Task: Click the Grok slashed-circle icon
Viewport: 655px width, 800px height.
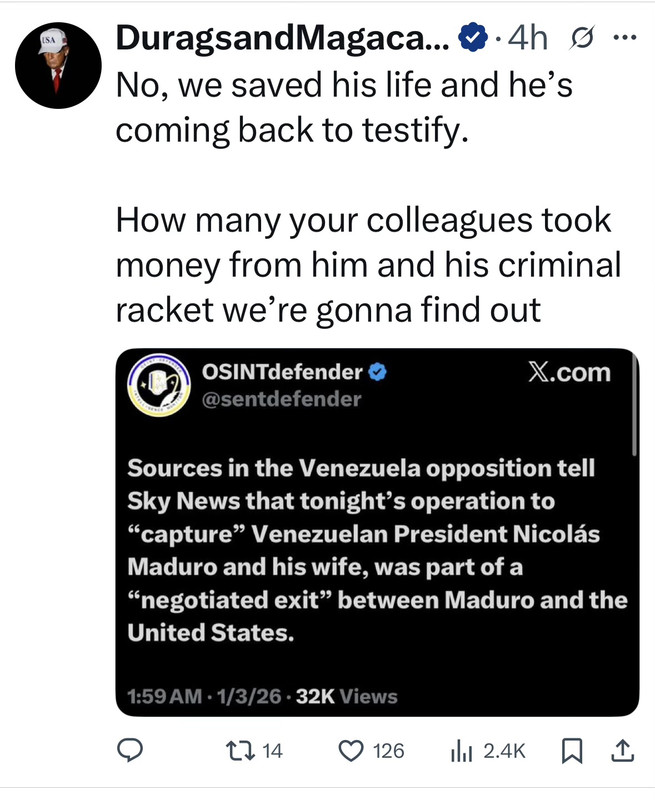Action: 582,38
